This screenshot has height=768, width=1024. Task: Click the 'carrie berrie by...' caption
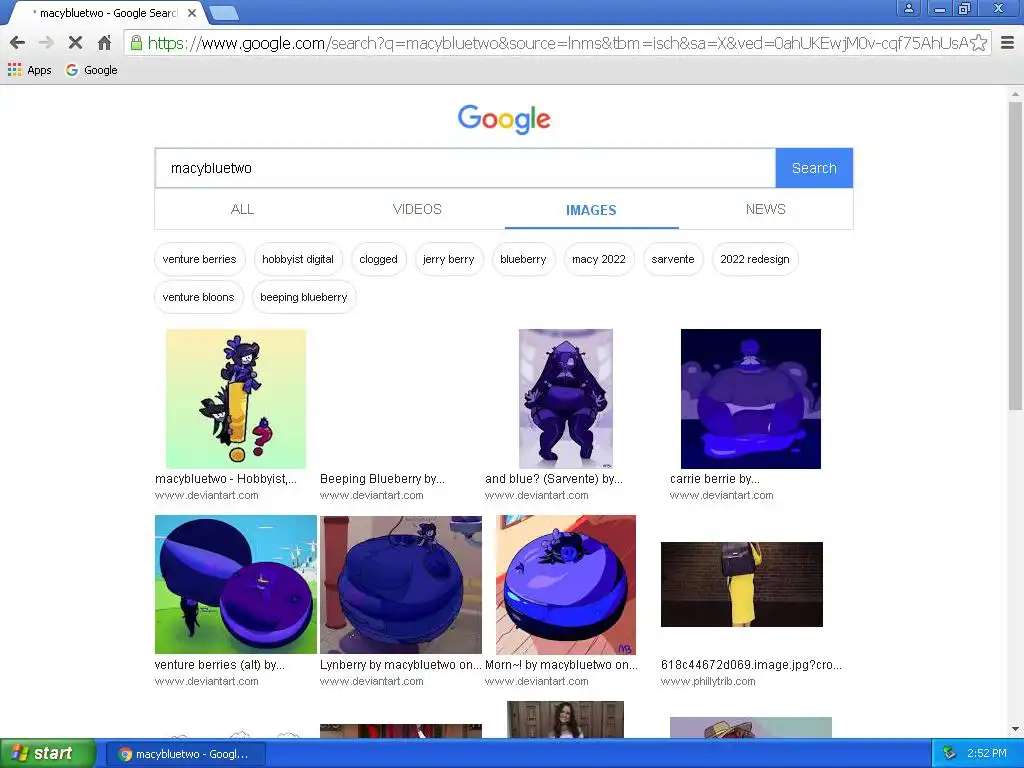pyautogui.click(x=714, y=479)
